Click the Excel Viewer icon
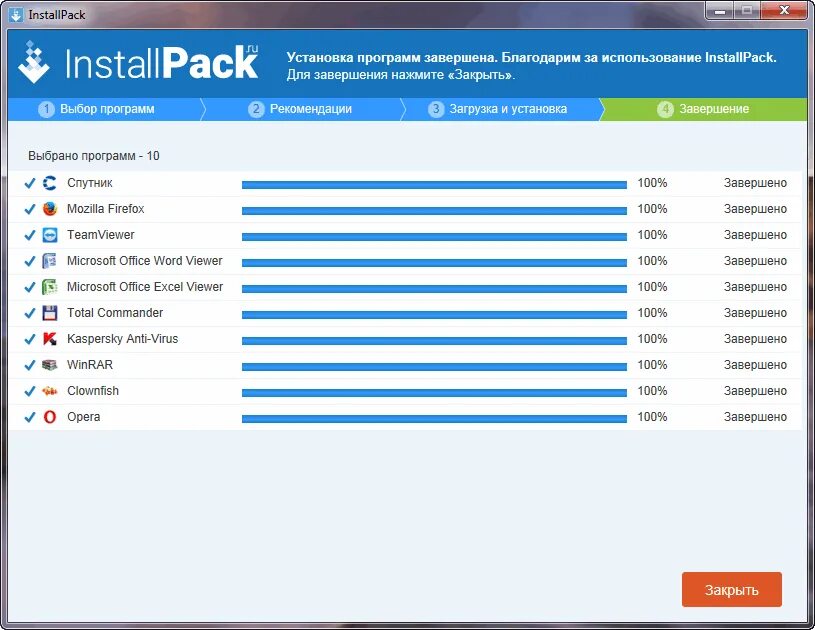The height and width of the screenshot is (630, 815). (x=49, y=287)
